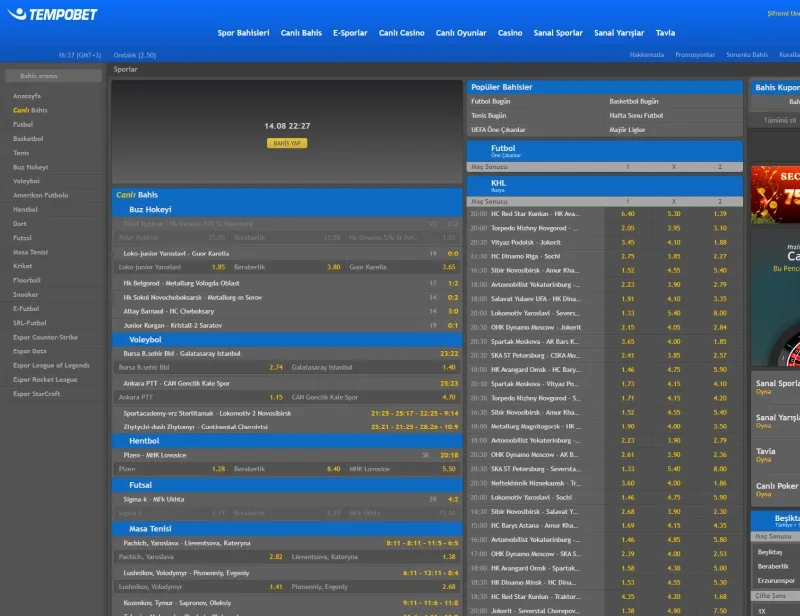Open Tenis in the left sidebar
Viewport: 800px width, 616px height.
click(x=21, y=153)
